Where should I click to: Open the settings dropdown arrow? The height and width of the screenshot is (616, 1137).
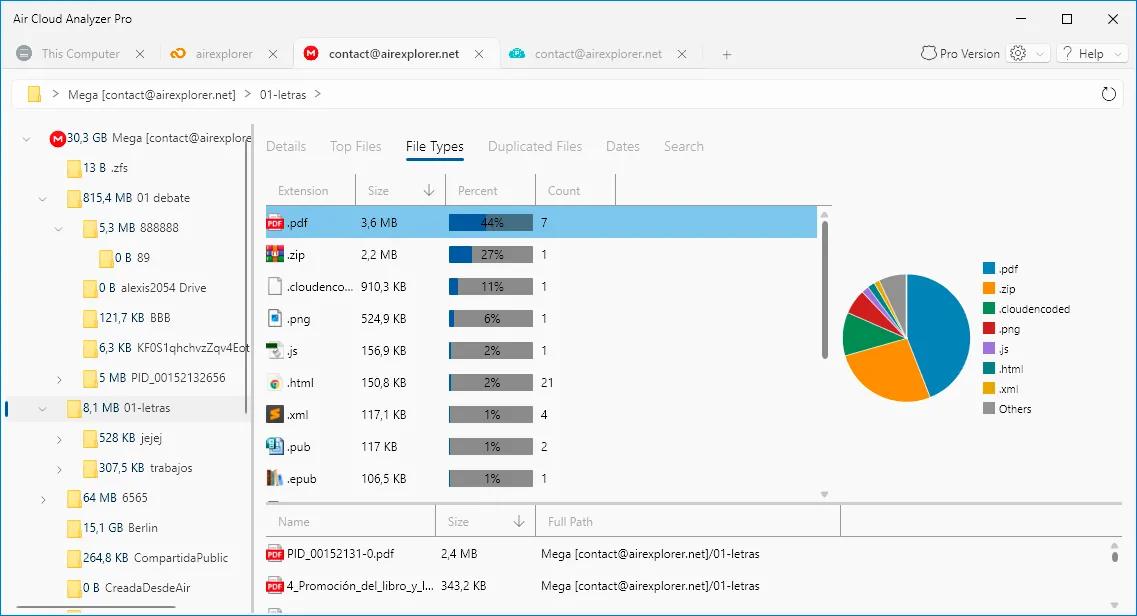point(1040,54)
